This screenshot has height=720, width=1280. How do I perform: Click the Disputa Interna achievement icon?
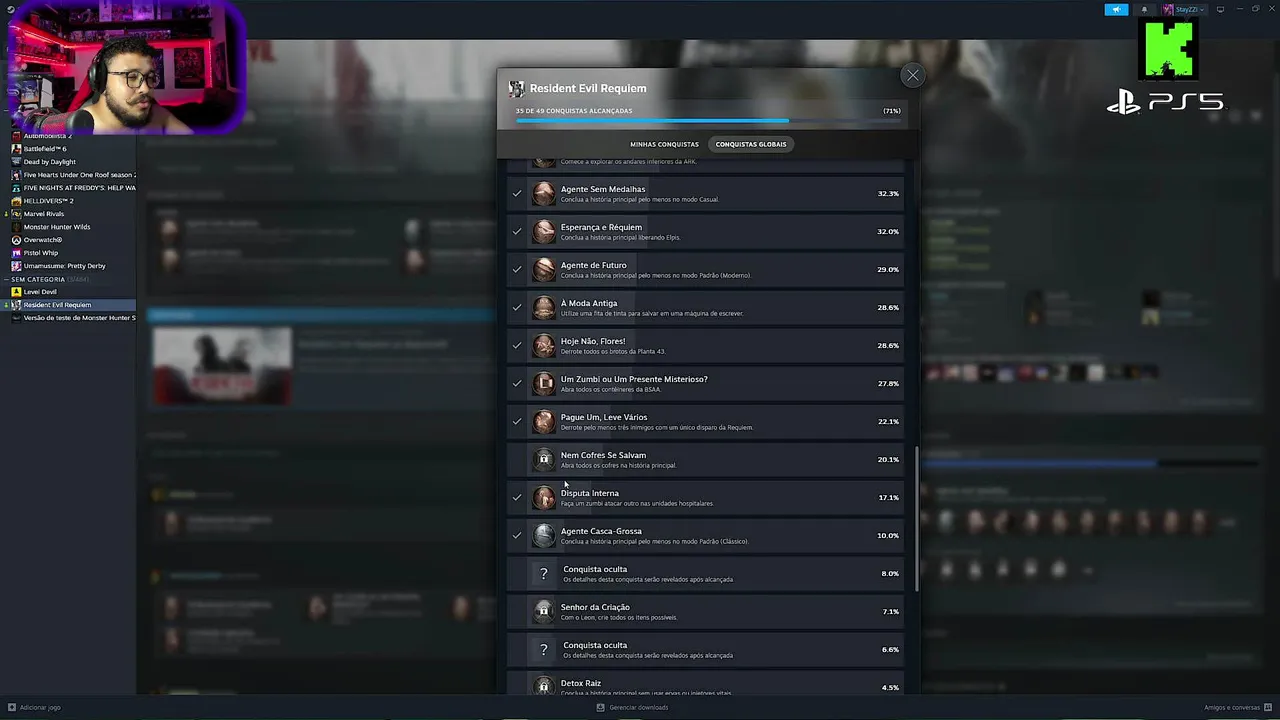click(x=544, y=497)
